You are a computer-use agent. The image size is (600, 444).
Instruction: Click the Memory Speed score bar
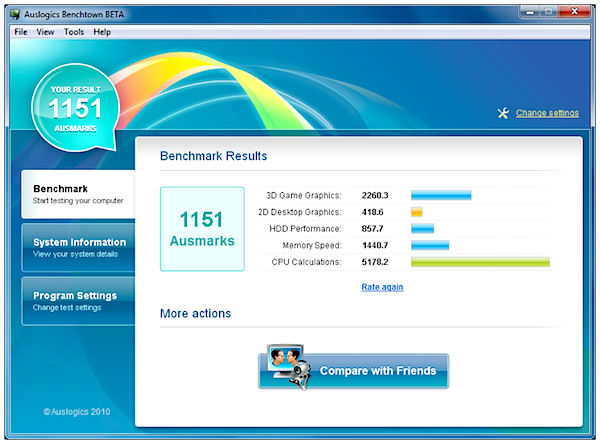430,245
